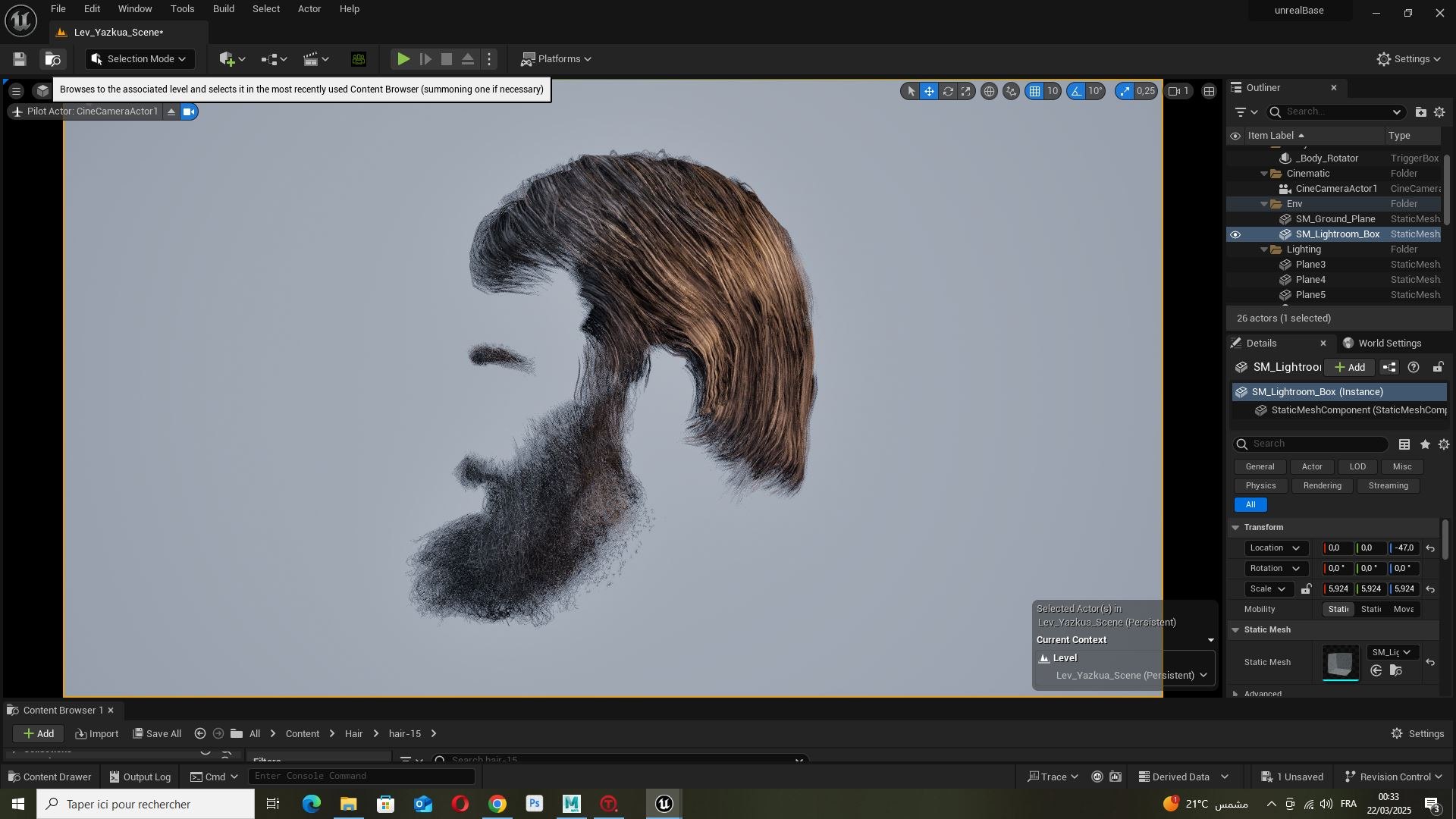Use selected asset arrow icon for Static Mesh

[1376, 671]
